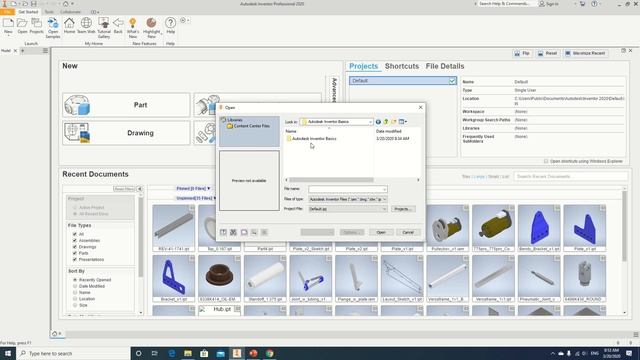Select Location sort option

pos(75,299)
